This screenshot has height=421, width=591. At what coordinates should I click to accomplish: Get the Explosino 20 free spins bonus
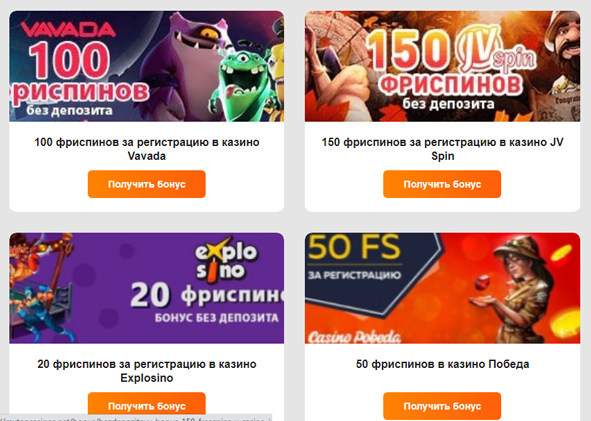coord(147,406)
